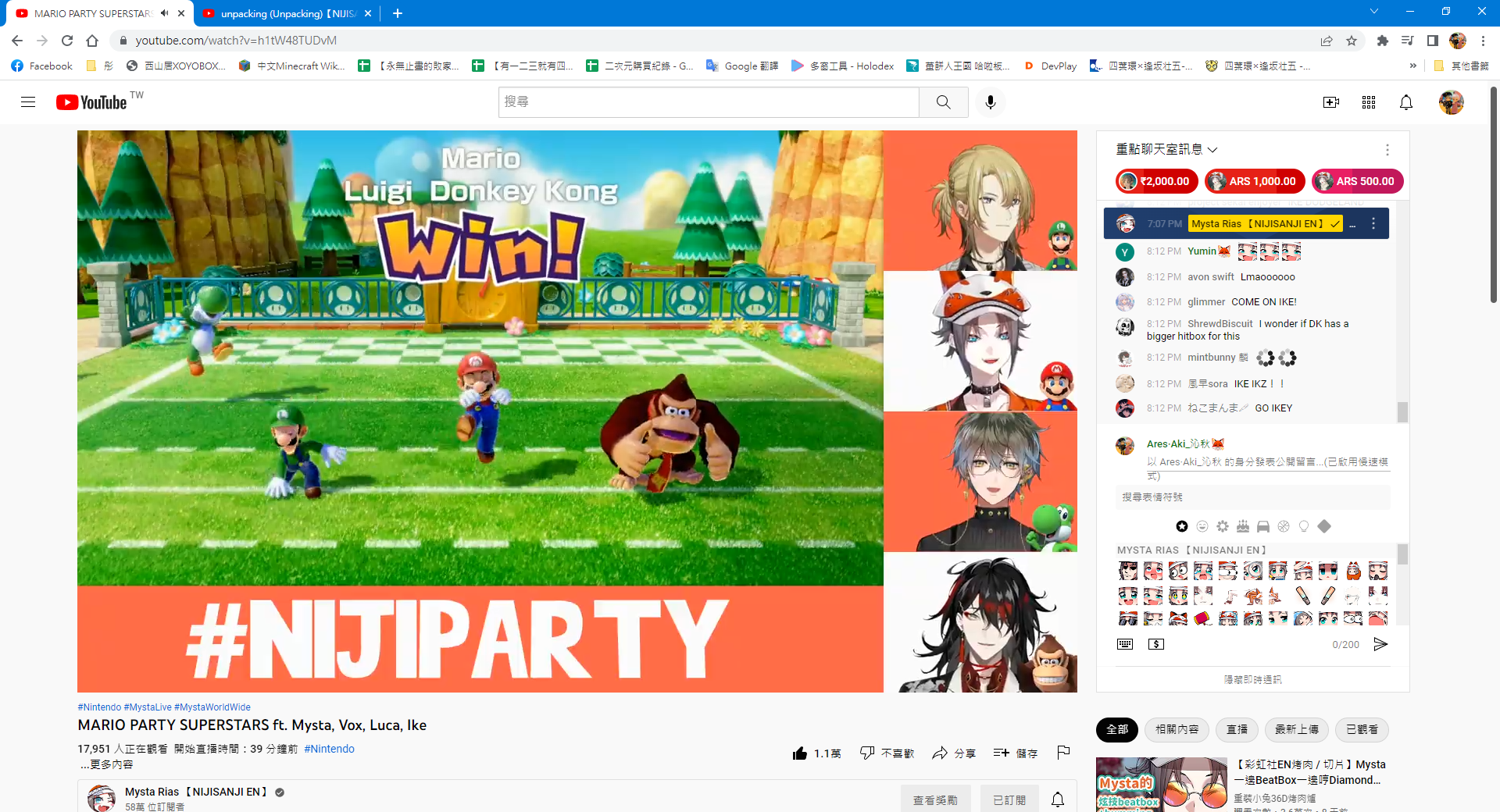Expand the collapsed pinned message ellipsis
The width and height of the screenshot is (1500, 812).
1352,224
